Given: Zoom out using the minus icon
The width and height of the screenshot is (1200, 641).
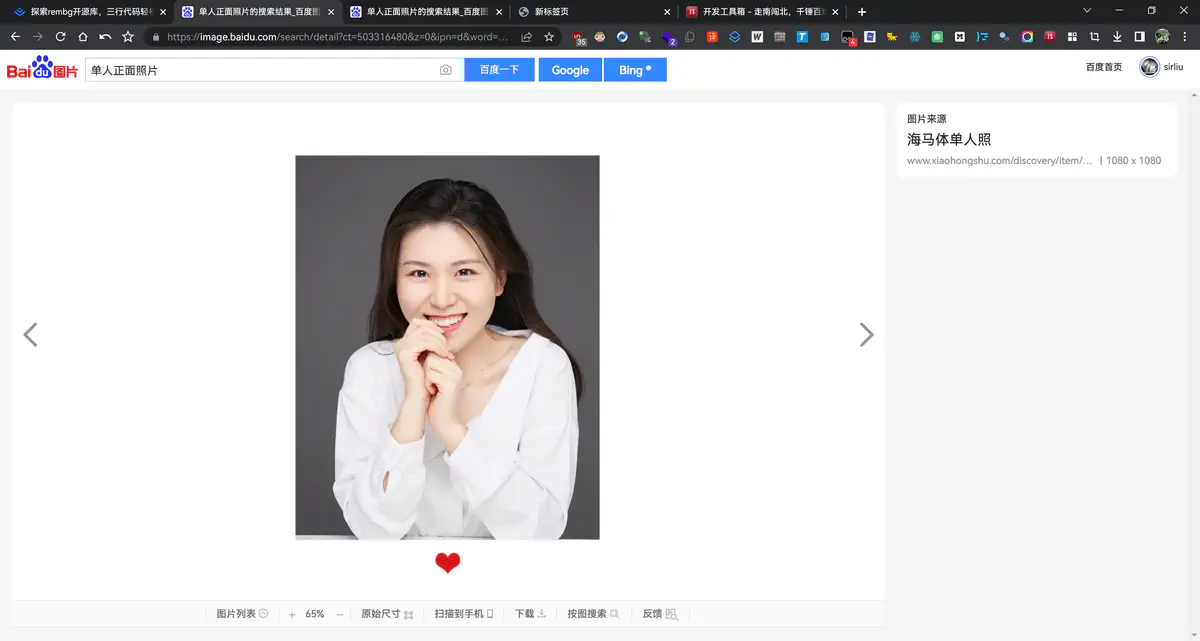Looking at the screenshot, I should 340,614.
